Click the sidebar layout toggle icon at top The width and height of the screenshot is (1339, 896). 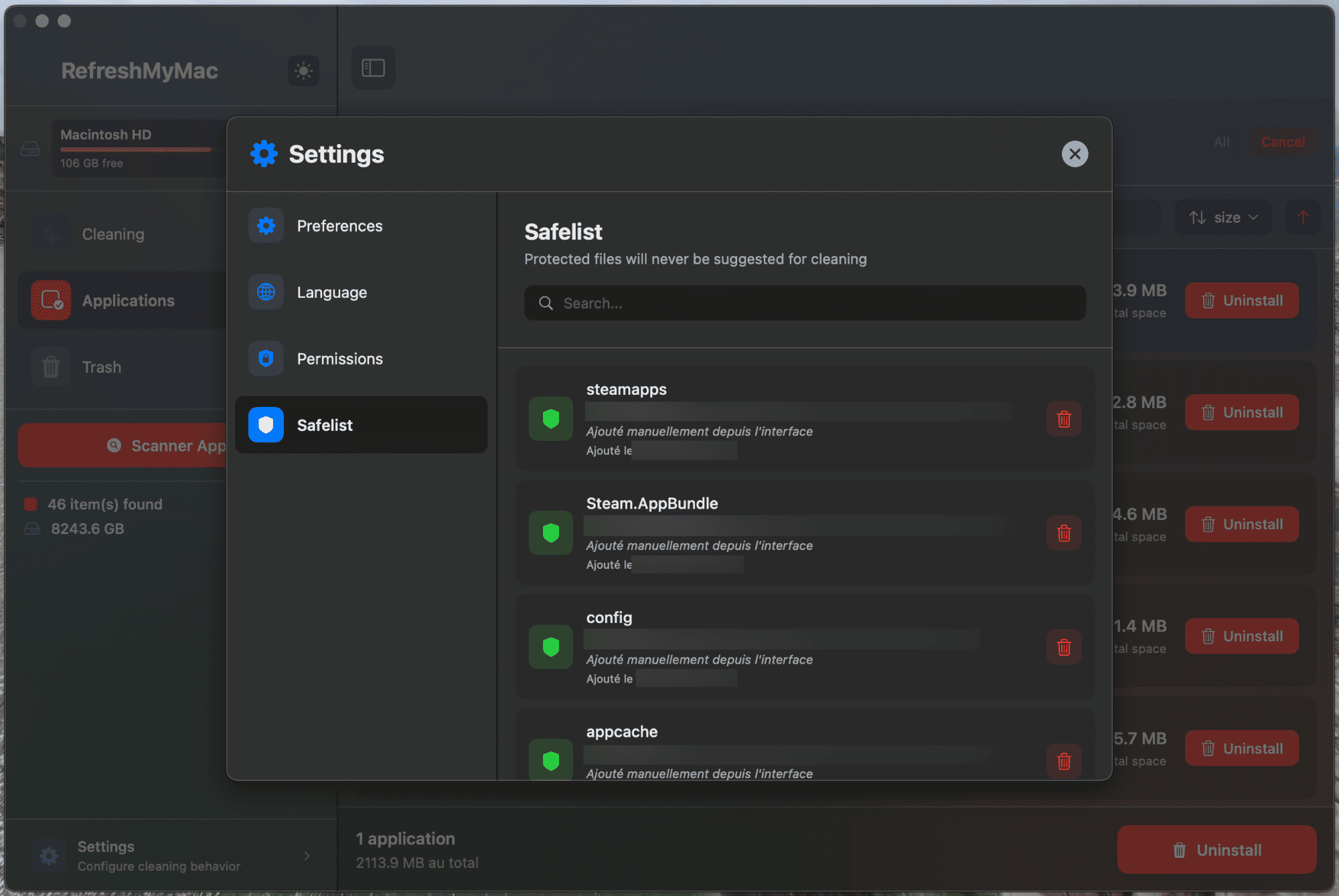pyautogui.click(x=373, y=68)
